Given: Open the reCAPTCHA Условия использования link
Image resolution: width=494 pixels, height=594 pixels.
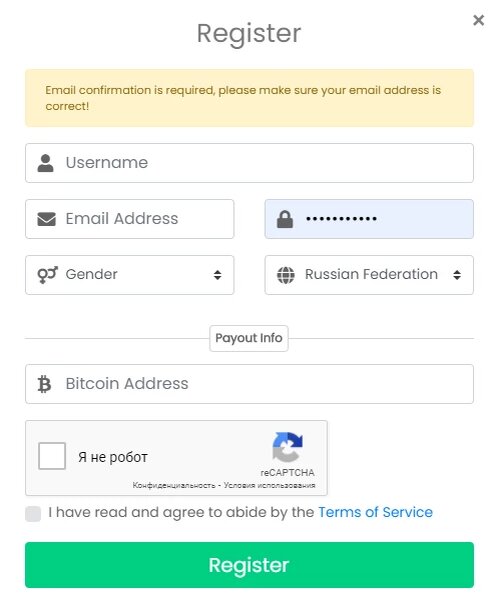Looking at the screenshot, I should click(269, 485).
